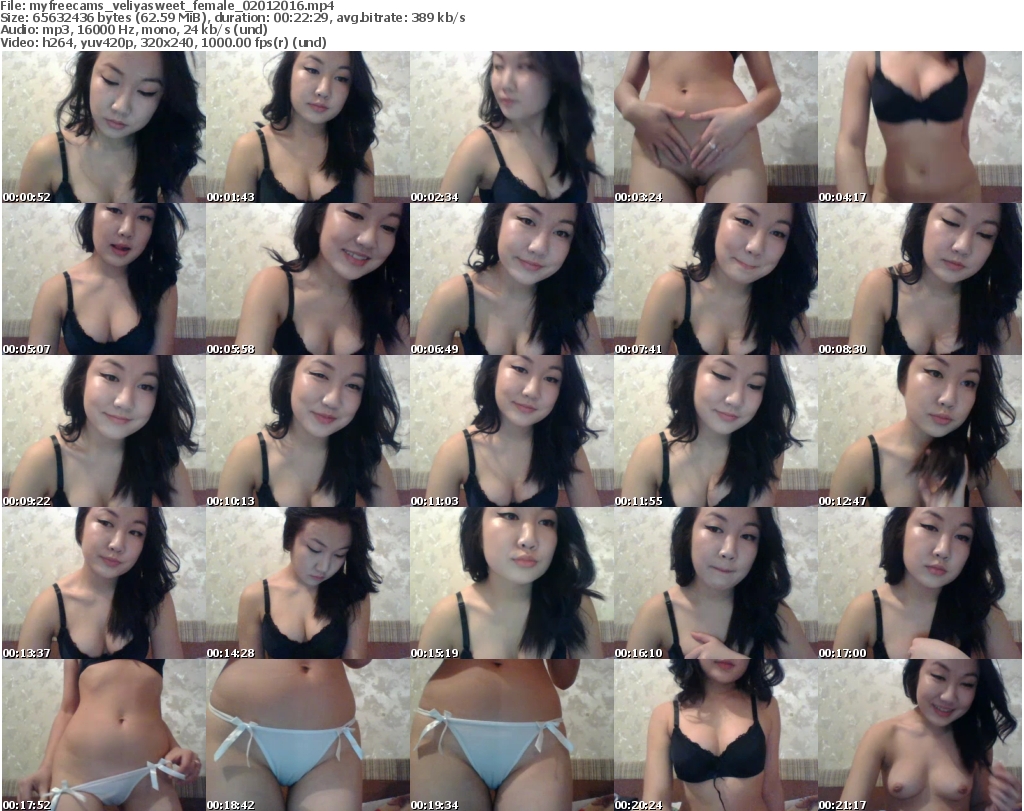1024x811 pixels.
Task: Choose the frame at 00:15:19
Action: [x=512, y=583]
